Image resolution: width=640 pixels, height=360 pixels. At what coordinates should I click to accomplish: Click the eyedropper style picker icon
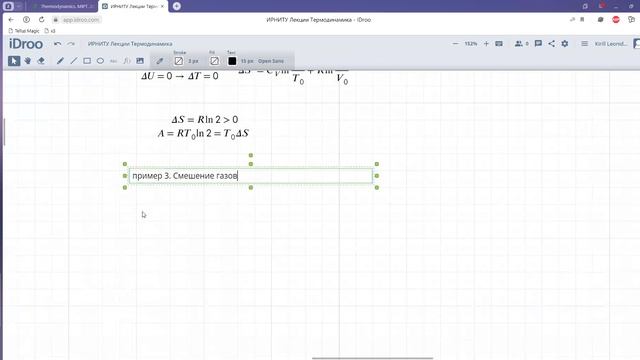[160, 61]
